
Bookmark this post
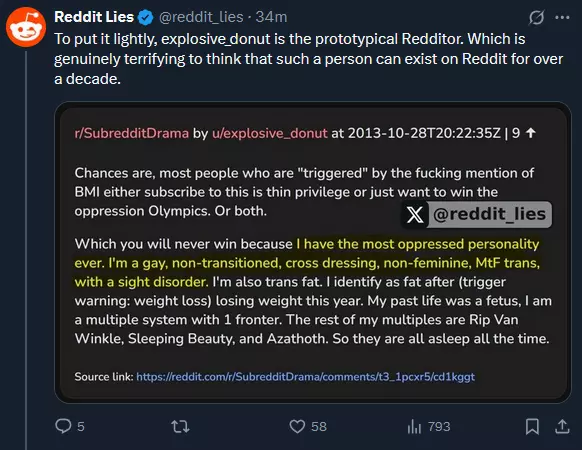pyautogui.click(x=532, y=426)
